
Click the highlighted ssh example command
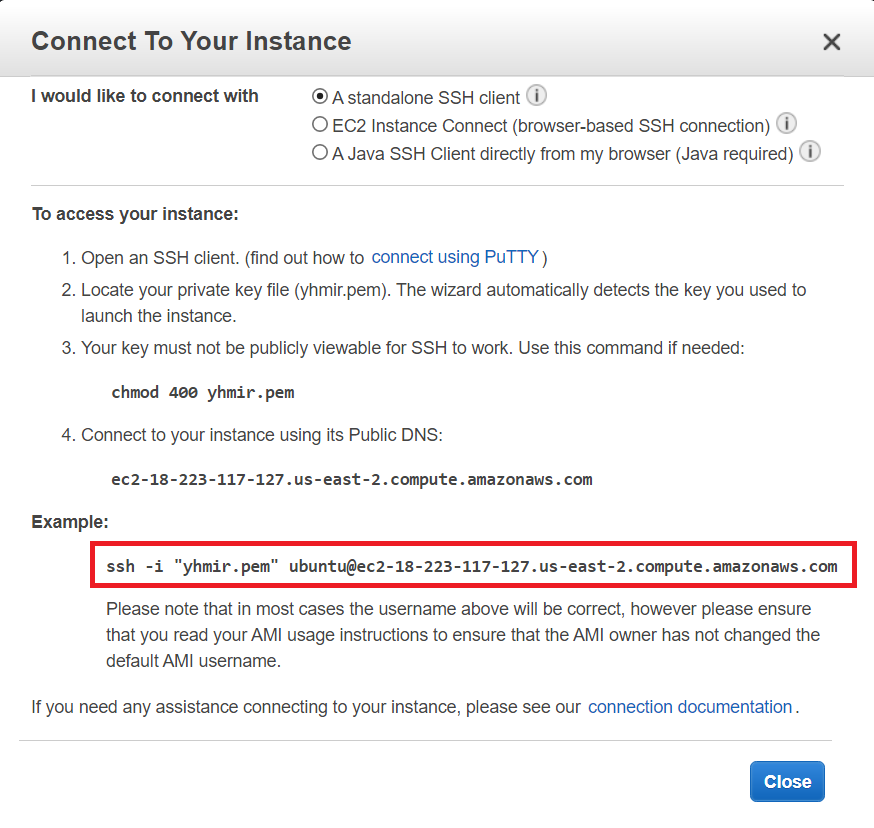[x=472, y=567]
